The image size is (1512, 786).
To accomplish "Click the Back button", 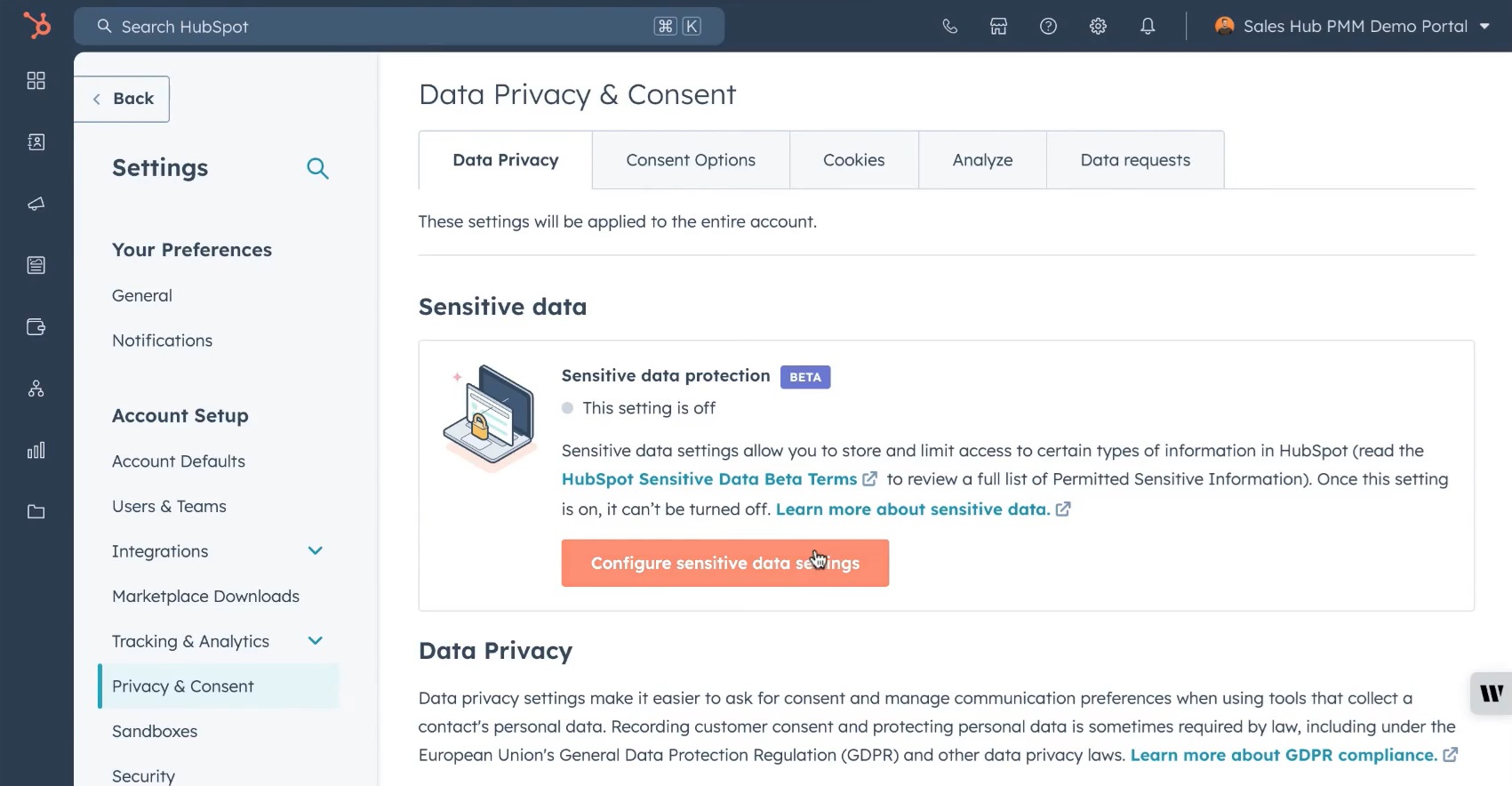I will (122, 99).
